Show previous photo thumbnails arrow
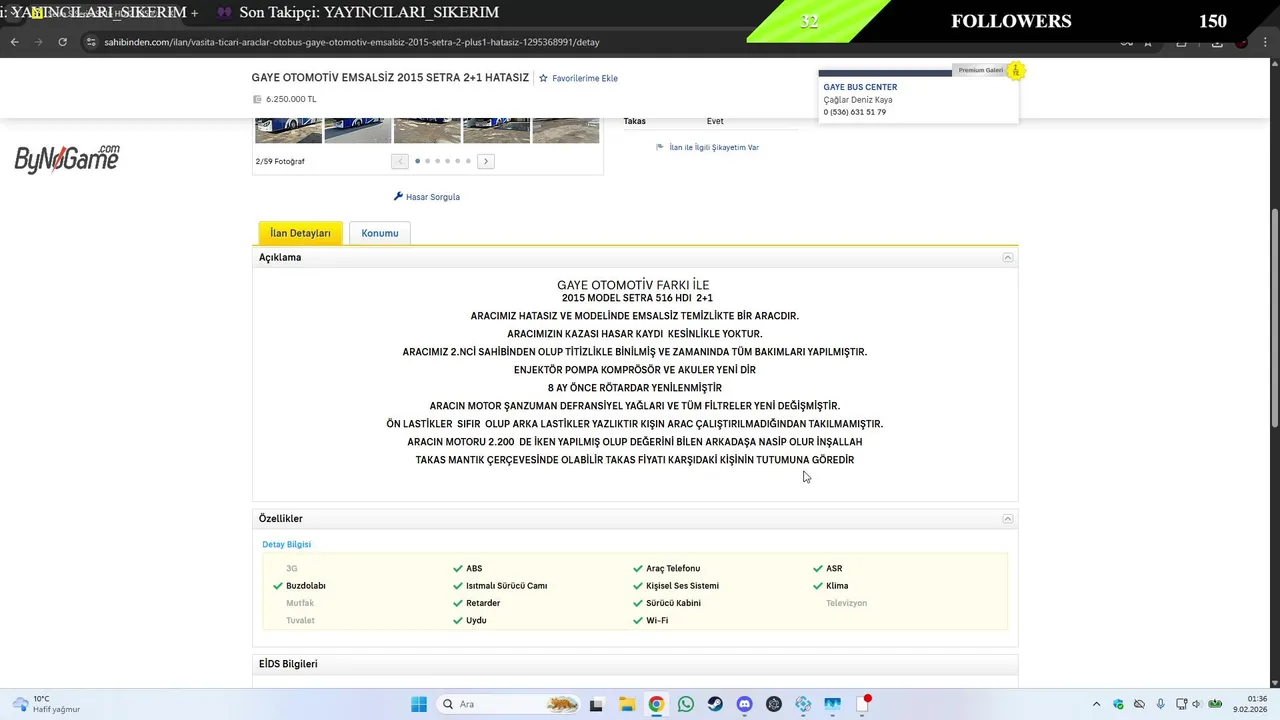 pos(400,161)
